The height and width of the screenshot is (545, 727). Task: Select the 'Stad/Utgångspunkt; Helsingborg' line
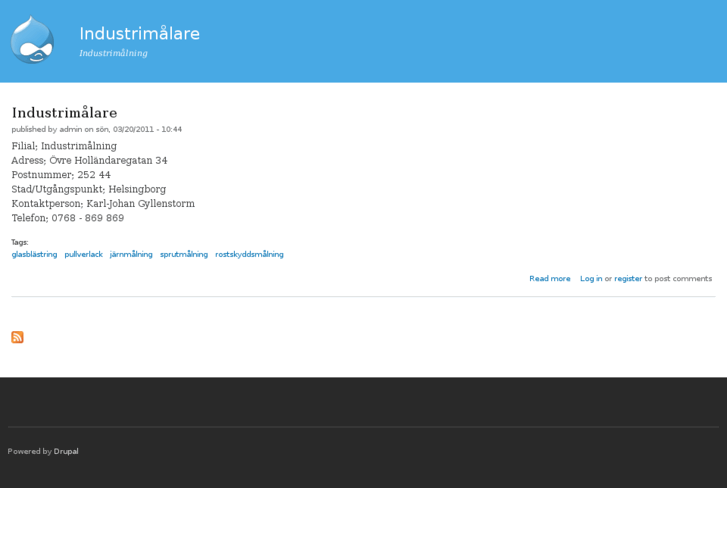[89, 189]
